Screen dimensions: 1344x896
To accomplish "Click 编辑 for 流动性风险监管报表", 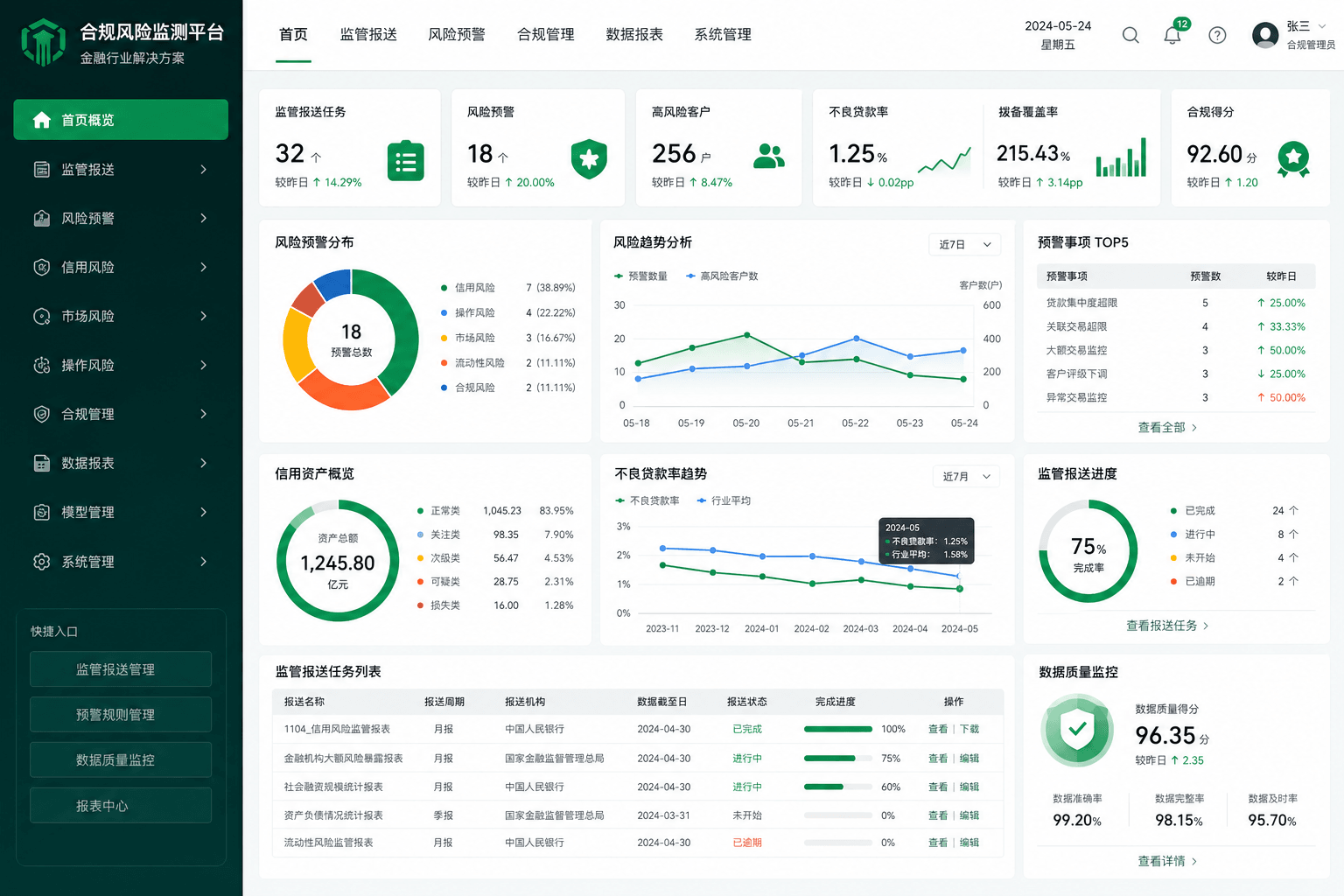I will coord(969,843).
